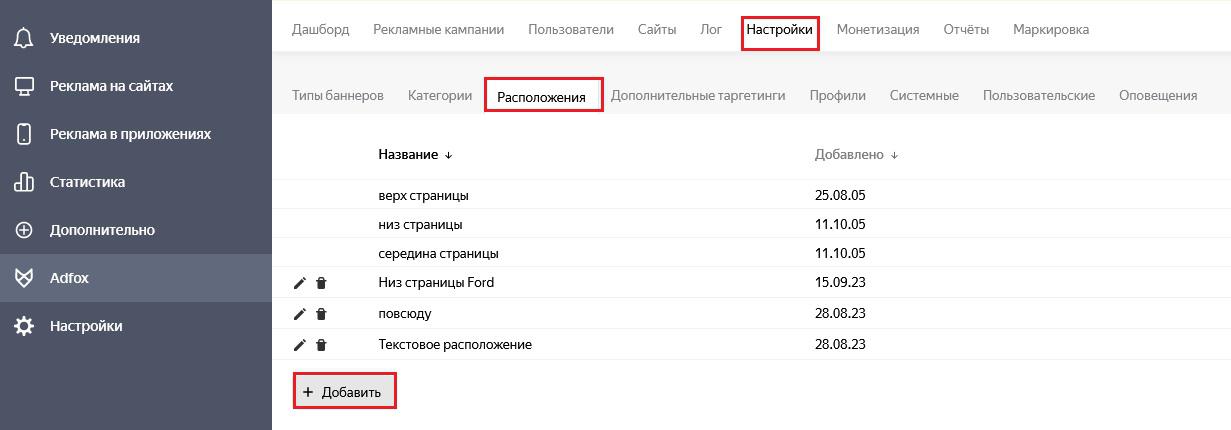1231x430 pixels.
Task: Click the bell icon next to Уведомления
Action: pyautogui.click(x=24, y=38)
